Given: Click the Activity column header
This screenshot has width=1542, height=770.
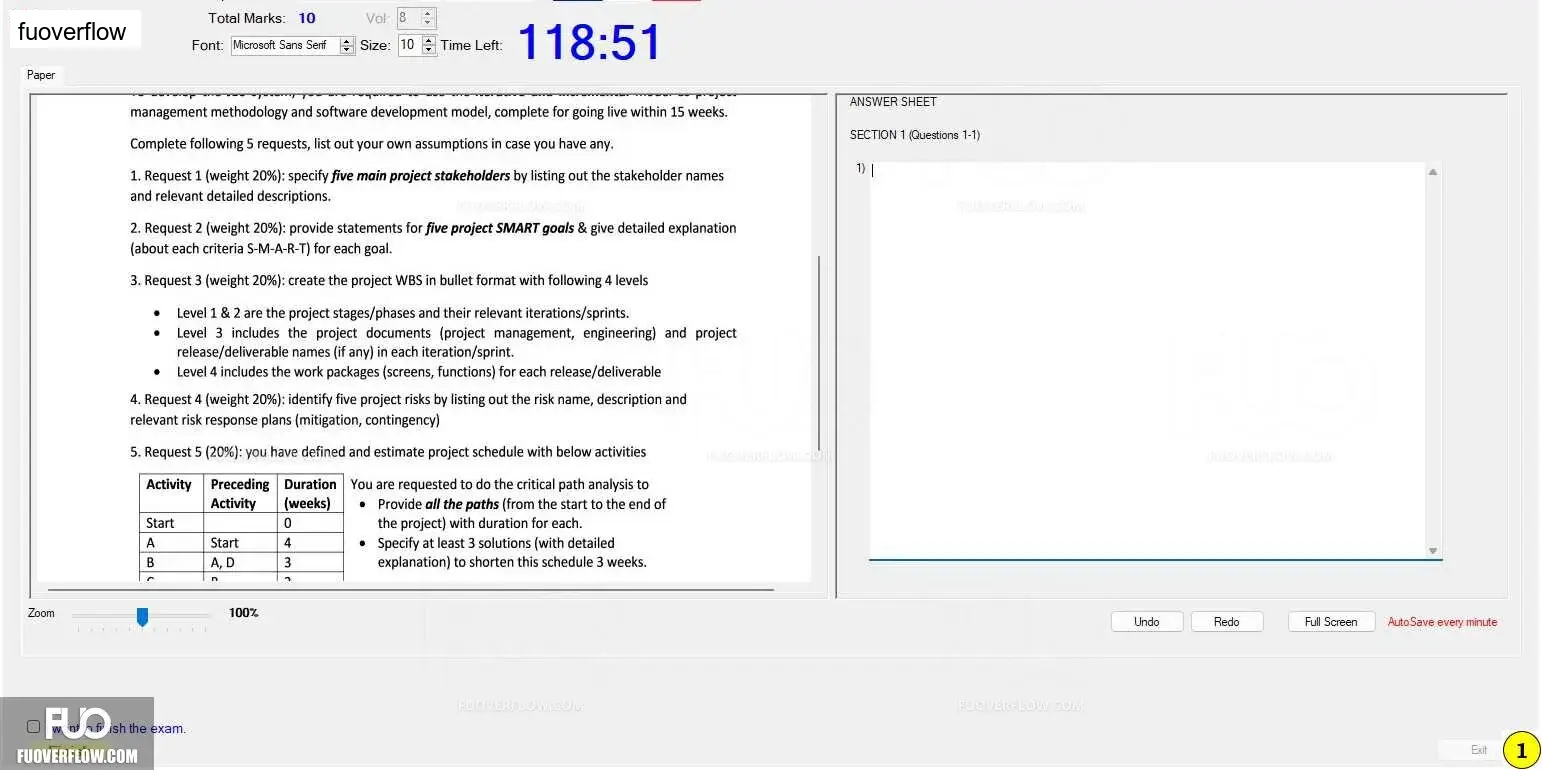Looking at the screenshot, I should (x=169, y=494).
